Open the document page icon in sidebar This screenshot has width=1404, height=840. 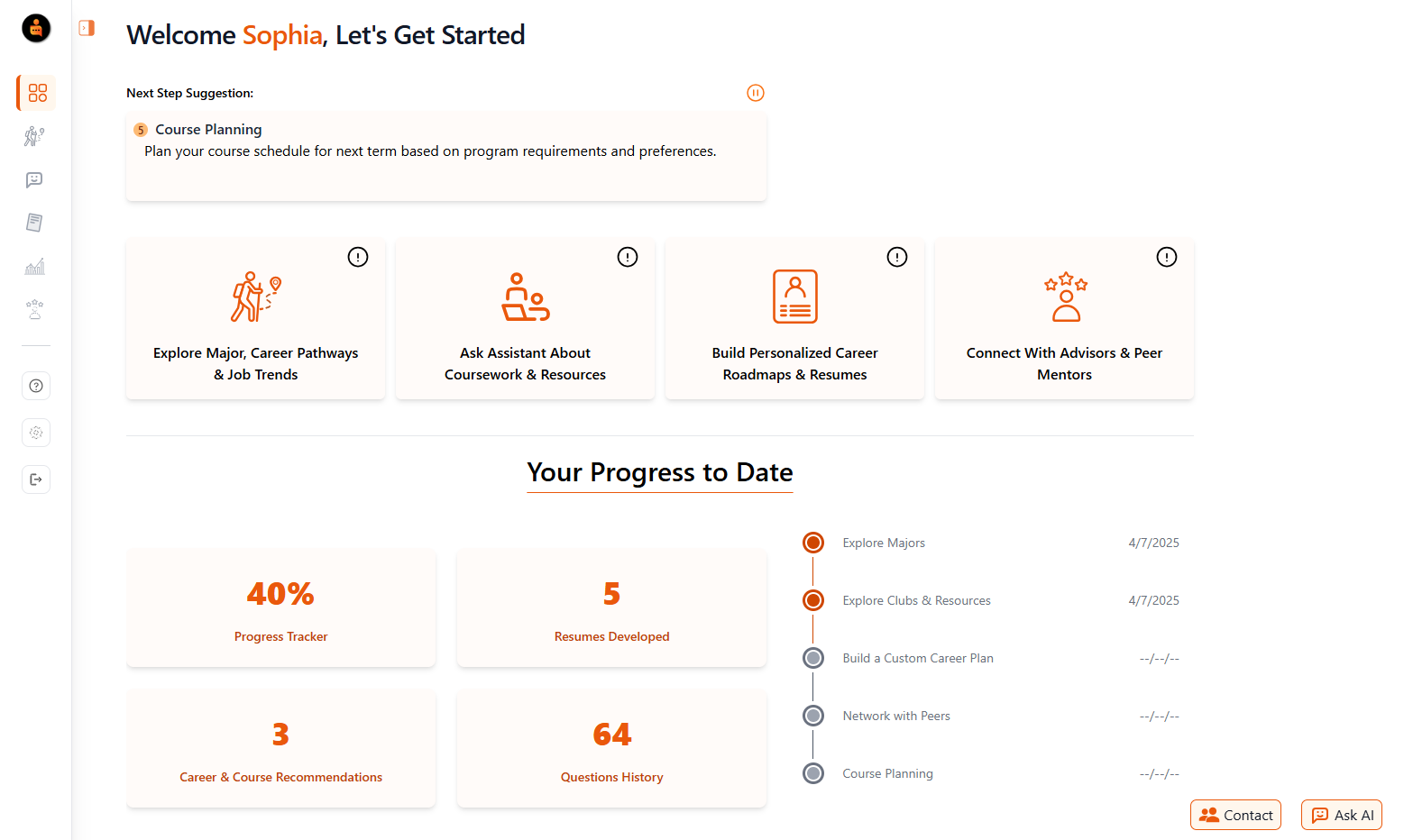[x=34, y=223]
